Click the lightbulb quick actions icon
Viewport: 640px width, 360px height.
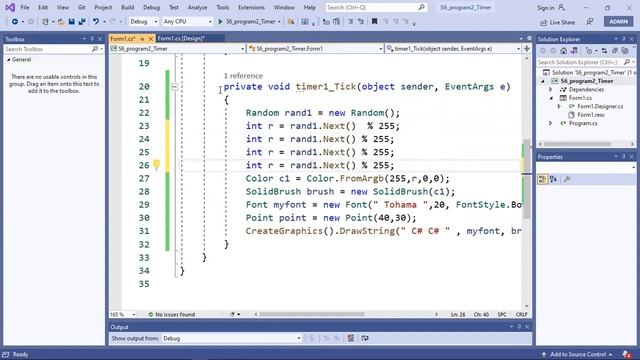click(x=156, y=165)
